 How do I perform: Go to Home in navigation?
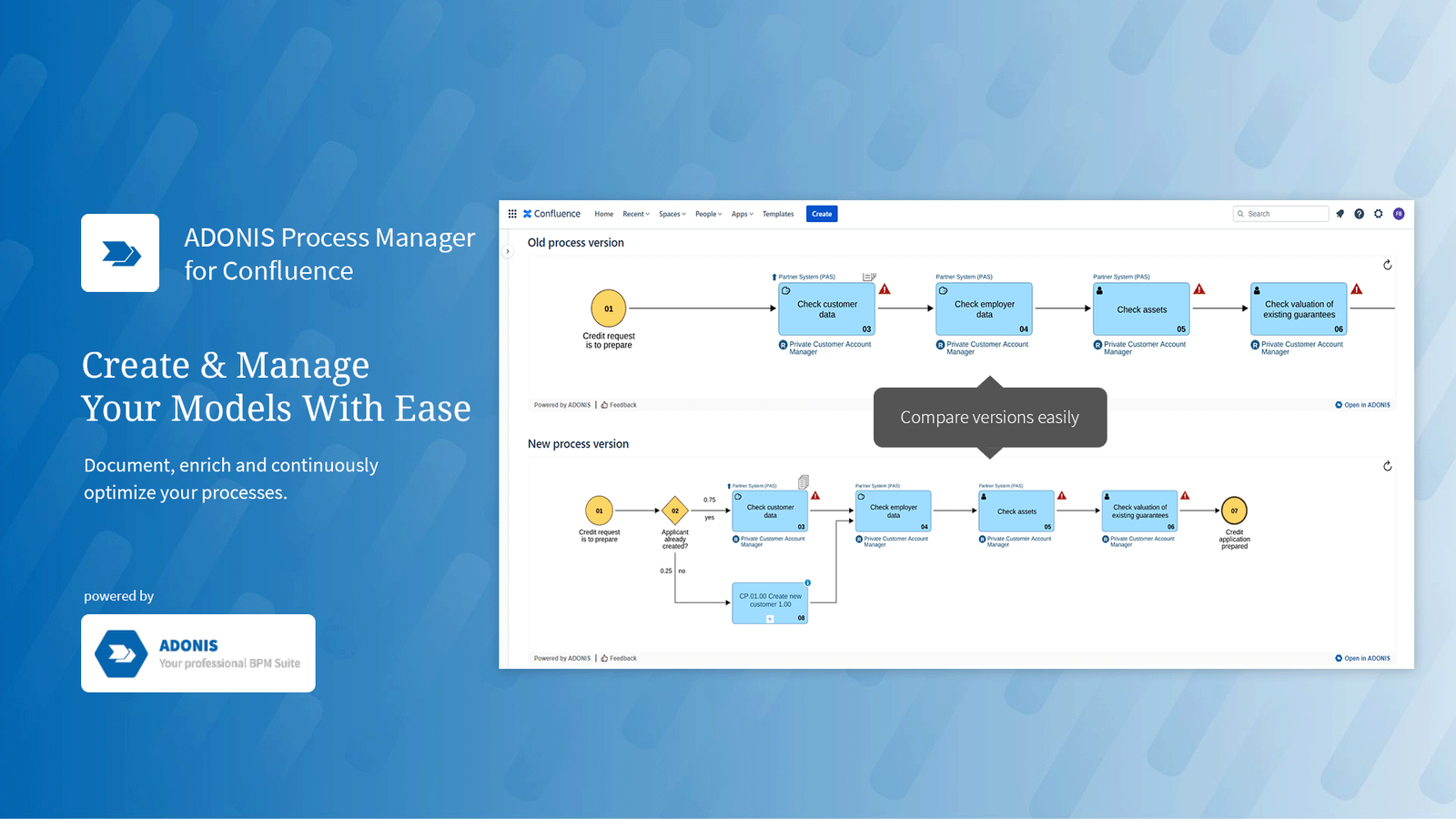tap(604, 214)
